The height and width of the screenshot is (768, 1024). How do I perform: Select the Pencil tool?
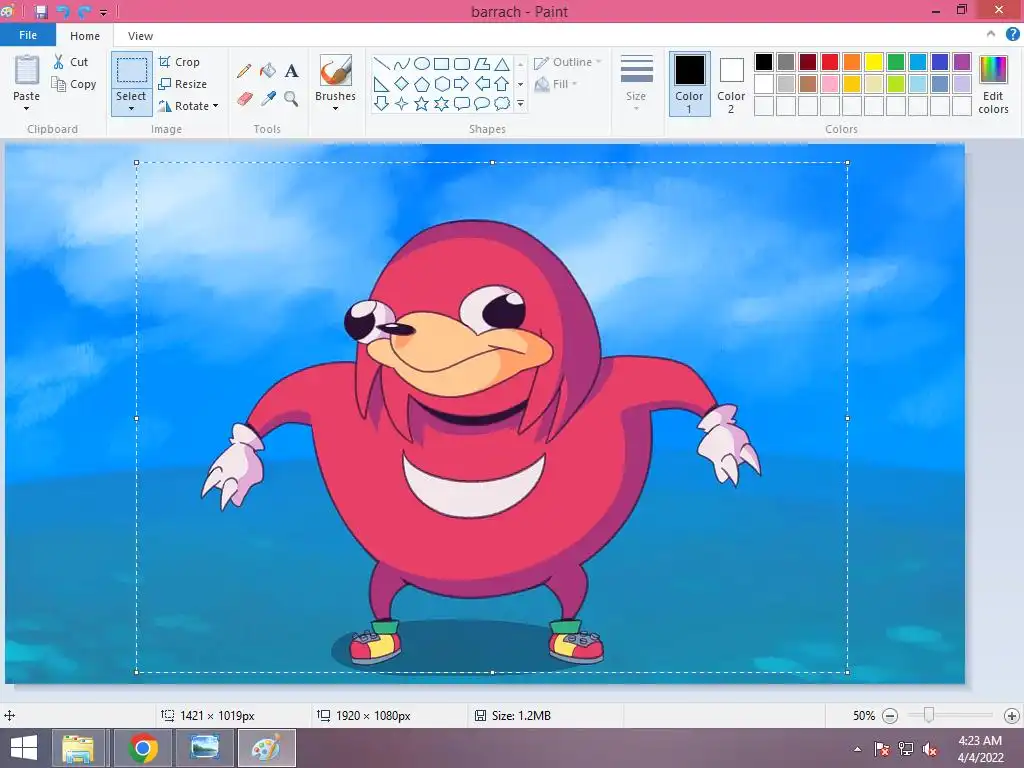pos(244,71)
